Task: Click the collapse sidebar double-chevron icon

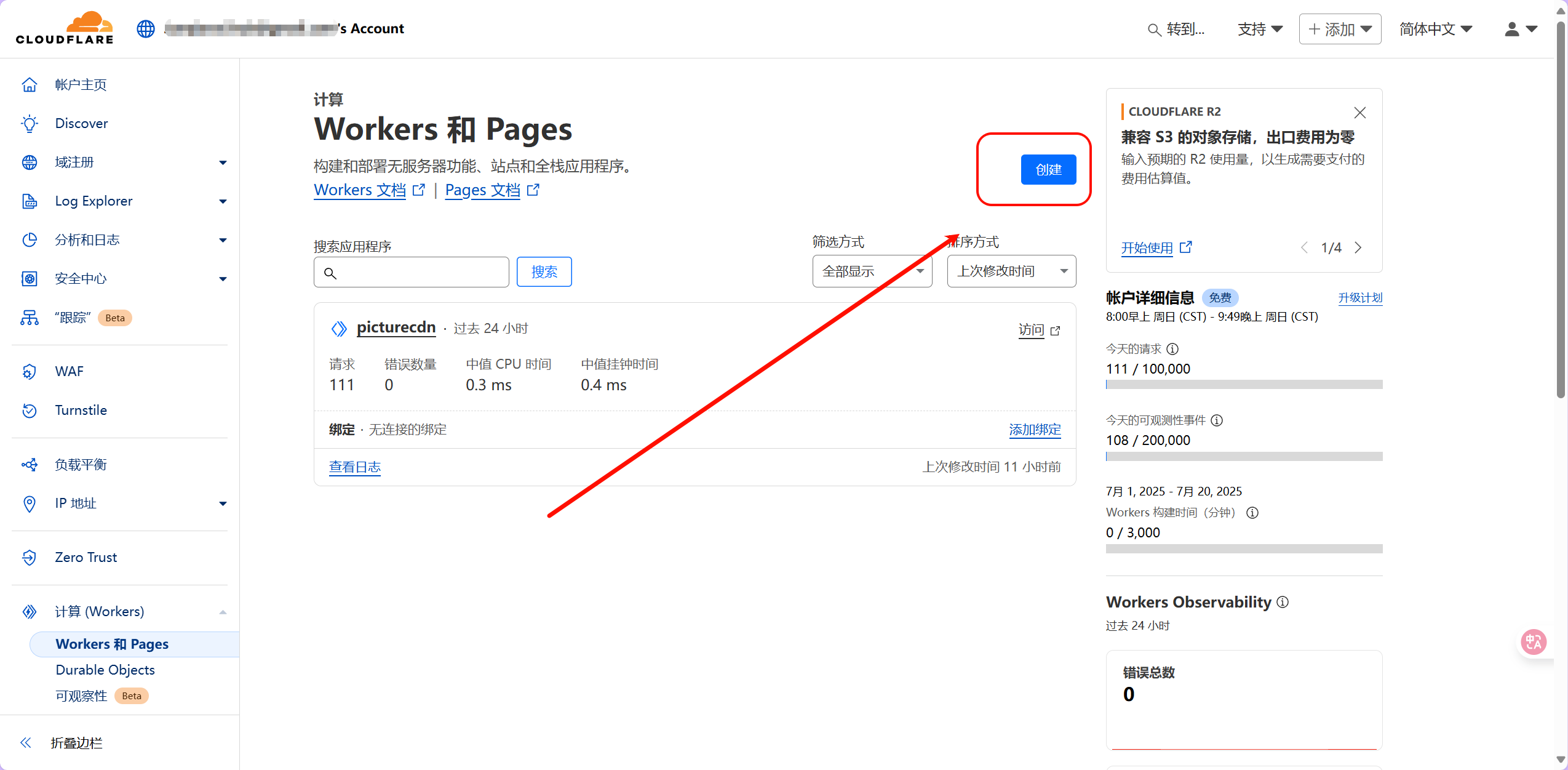Action: click(26, 743)
